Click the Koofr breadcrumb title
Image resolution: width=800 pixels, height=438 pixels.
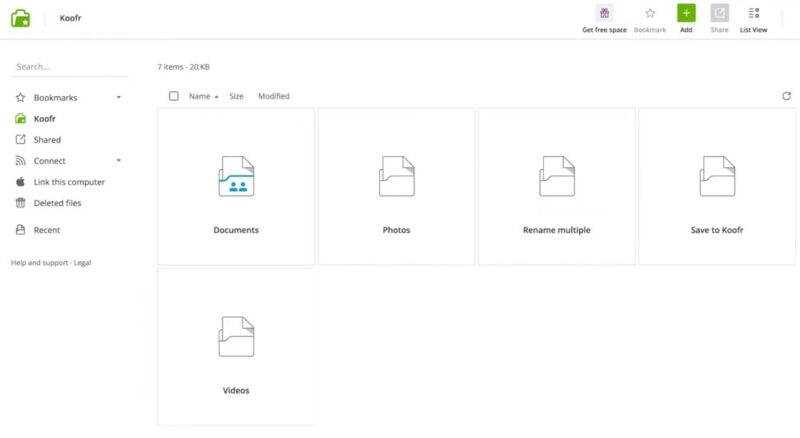click(x=70, y=18)
